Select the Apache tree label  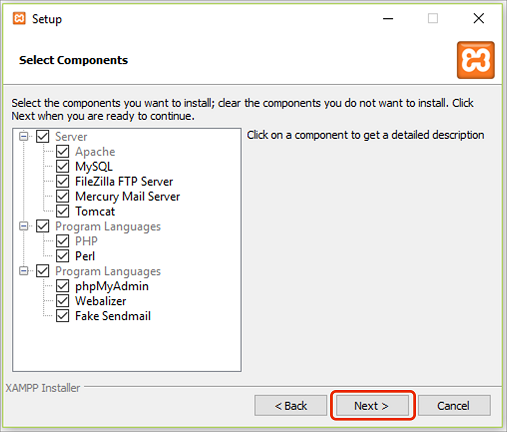[95, 152]
